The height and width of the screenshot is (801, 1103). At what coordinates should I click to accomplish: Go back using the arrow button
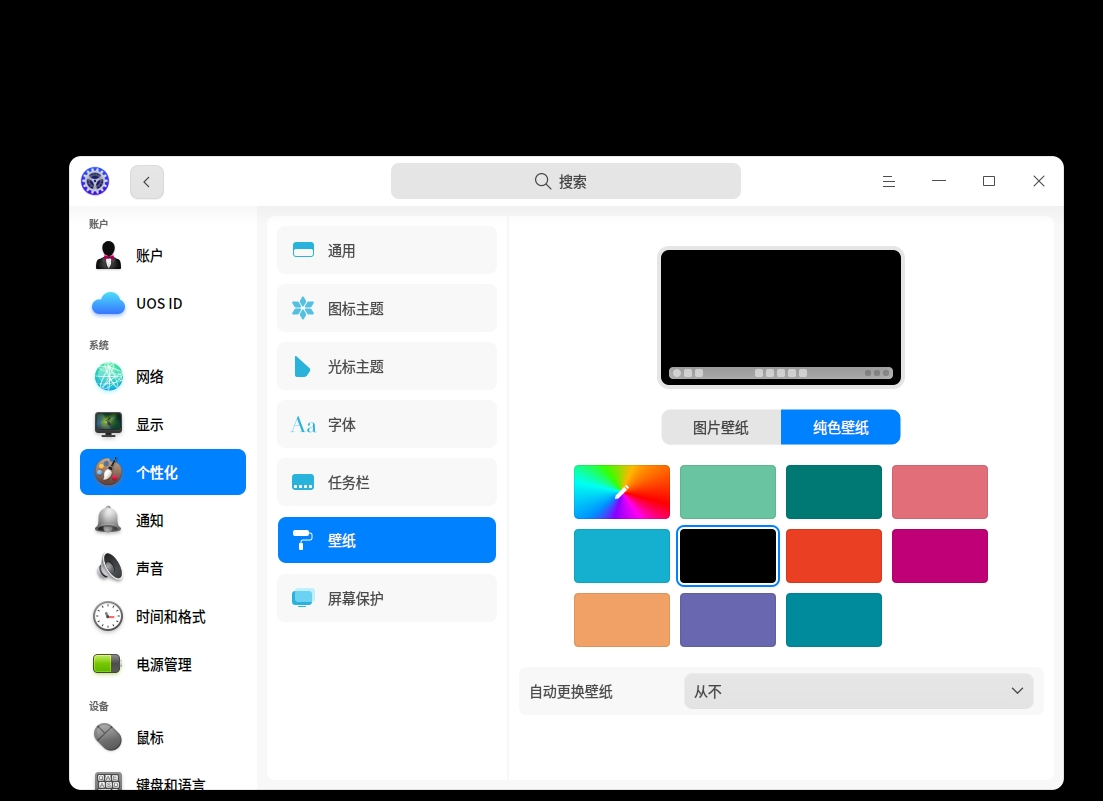click(x=147, y=182)
